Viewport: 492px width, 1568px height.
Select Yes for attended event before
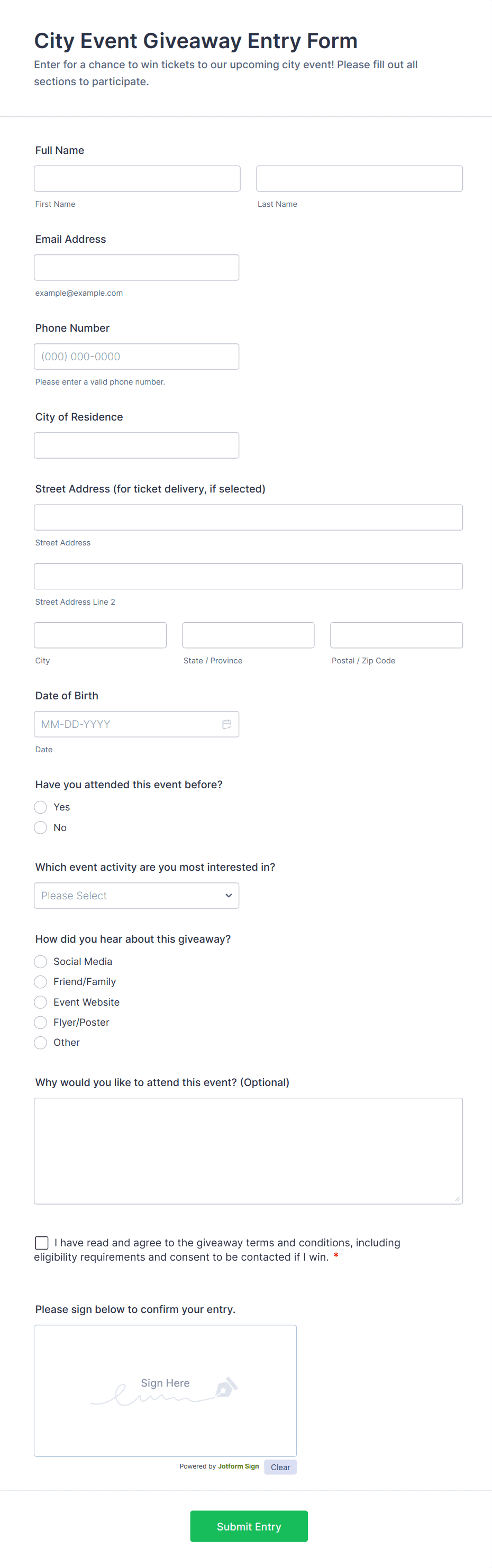point(41,807)
